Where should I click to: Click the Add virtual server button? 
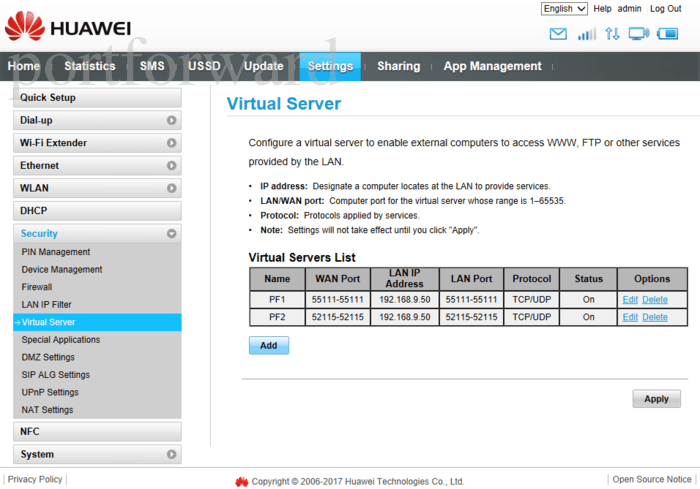pos(269,346)
